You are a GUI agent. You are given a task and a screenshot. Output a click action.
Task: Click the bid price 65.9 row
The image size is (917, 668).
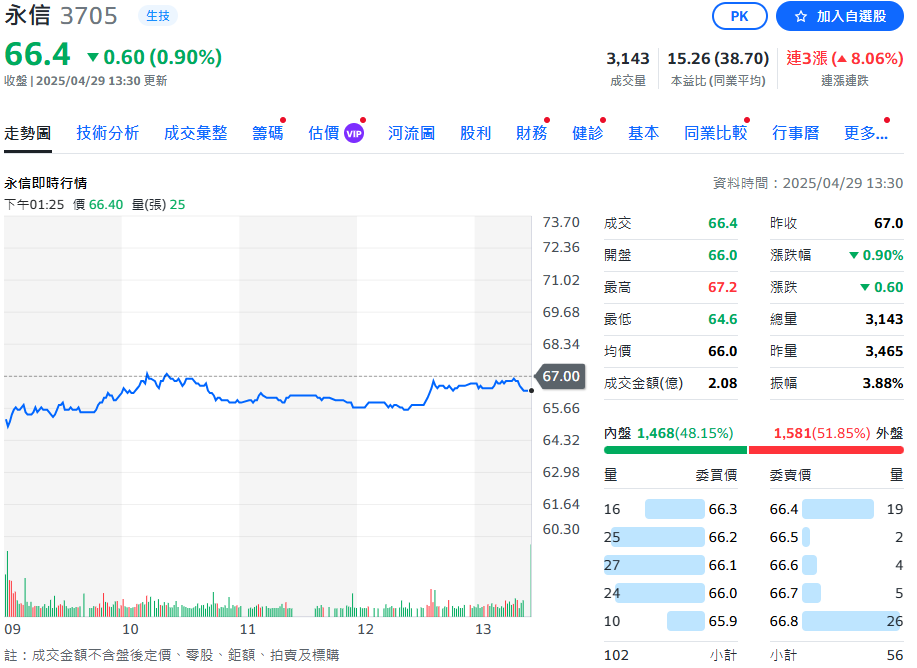click(671, 621)
